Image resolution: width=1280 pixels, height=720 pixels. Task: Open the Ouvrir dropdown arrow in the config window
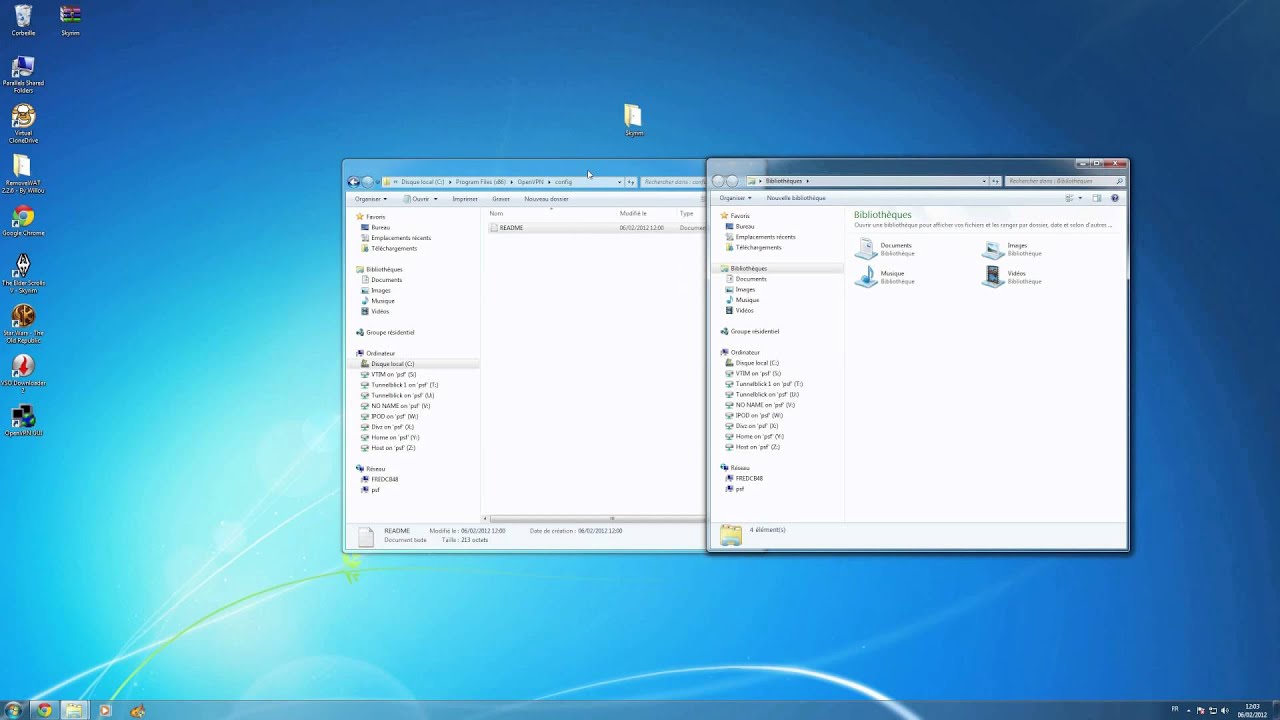pyautogui.click(x=435, y=199)
